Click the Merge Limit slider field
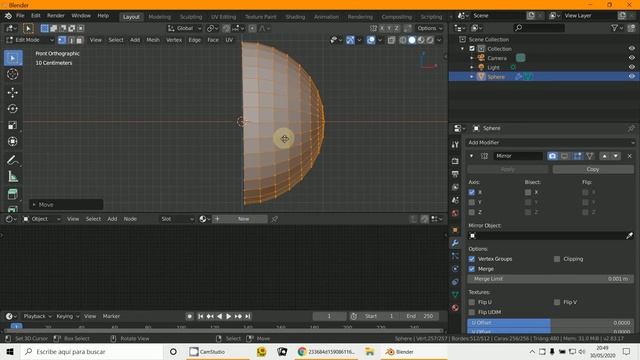The height and width of the screenshot is (360, 640). point(551,279)
